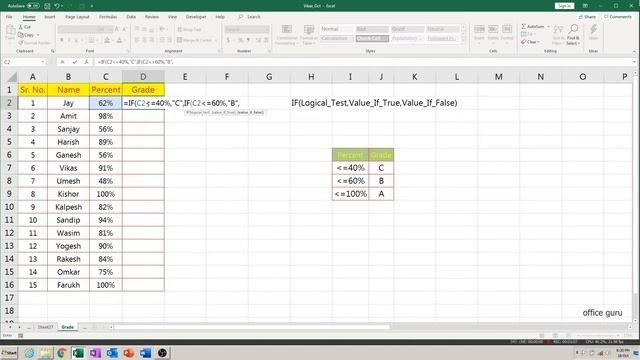
Task: Open the Sort & Filter menu
Action: (x=558, y=34)
